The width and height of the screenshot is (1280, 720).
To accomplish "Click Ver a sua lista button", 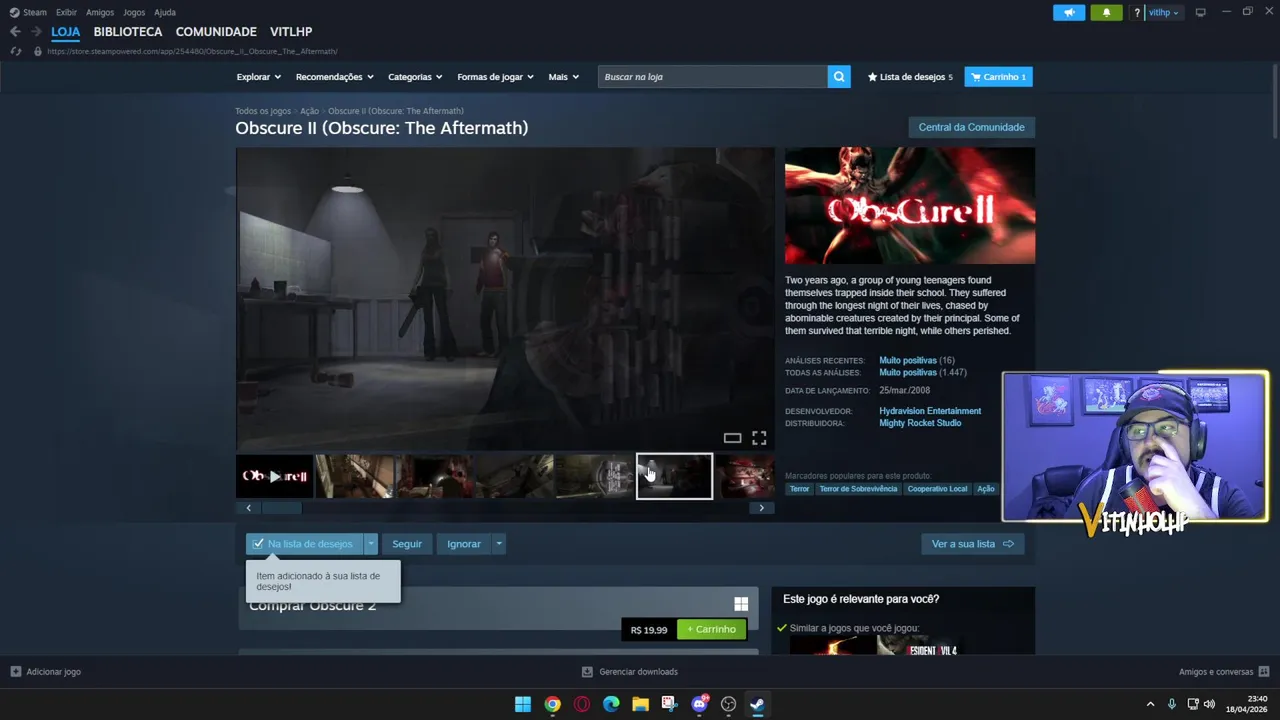I will [972, 544].
